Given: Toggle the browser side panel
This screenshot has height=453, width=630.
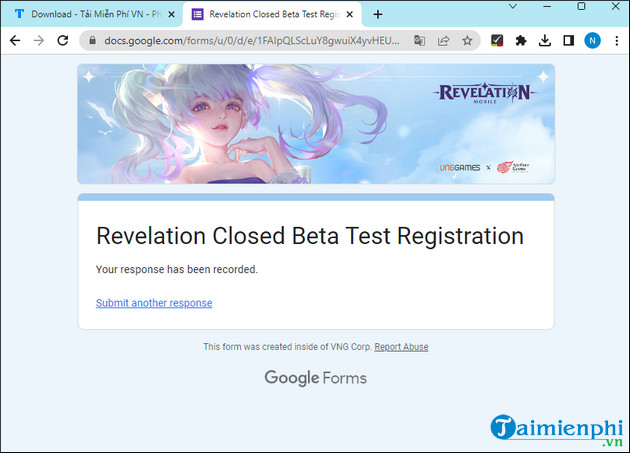Looking at the screenshot, I should pos(568,41).
